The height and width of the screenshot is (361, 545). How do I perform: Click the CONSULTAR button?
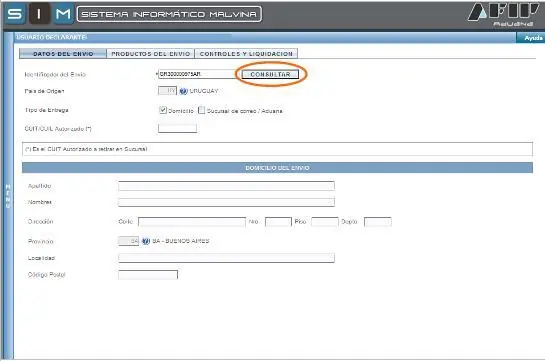pos(270,74)
